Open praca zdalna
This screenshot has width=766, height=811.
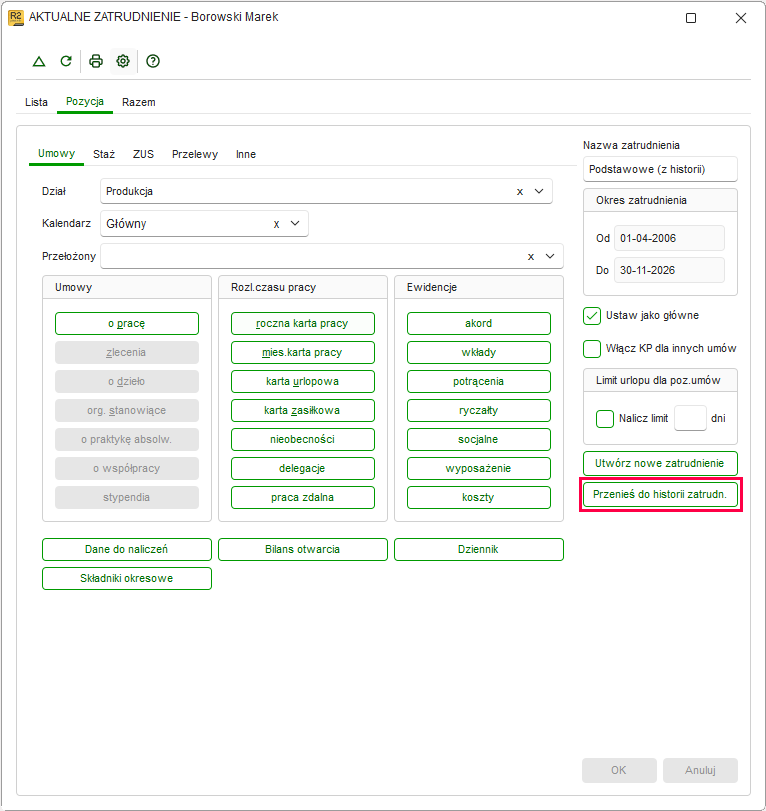tap(303, 498)
